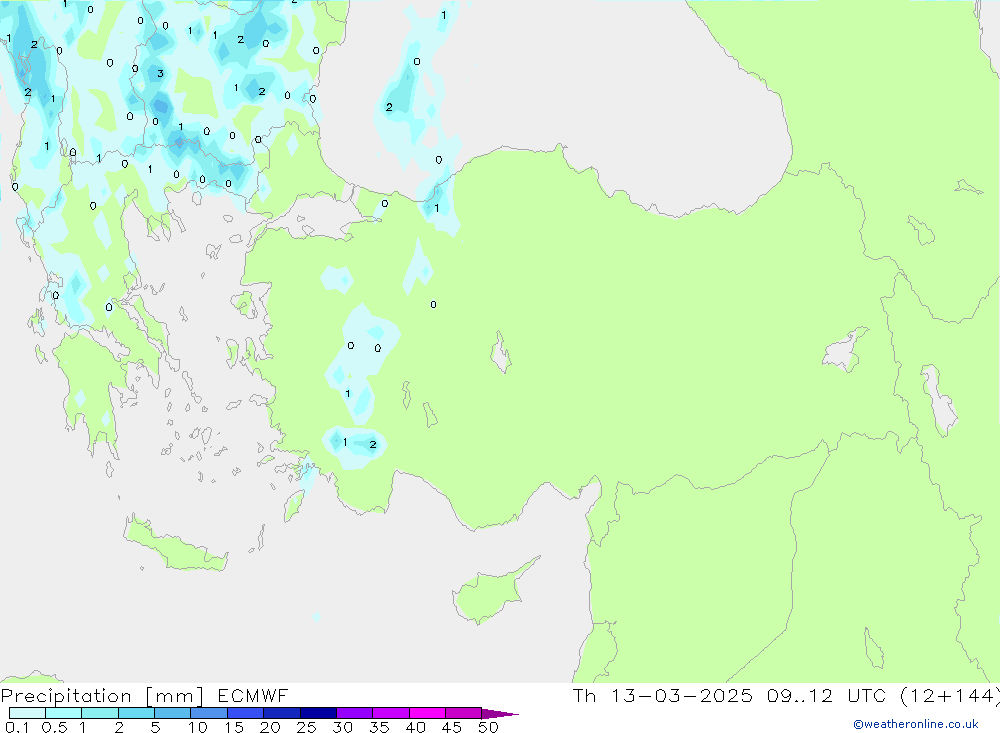Screen dimensions: 1000x733
Task: Click the 'Precipitation' title word
Action: (x=66, y=696)
